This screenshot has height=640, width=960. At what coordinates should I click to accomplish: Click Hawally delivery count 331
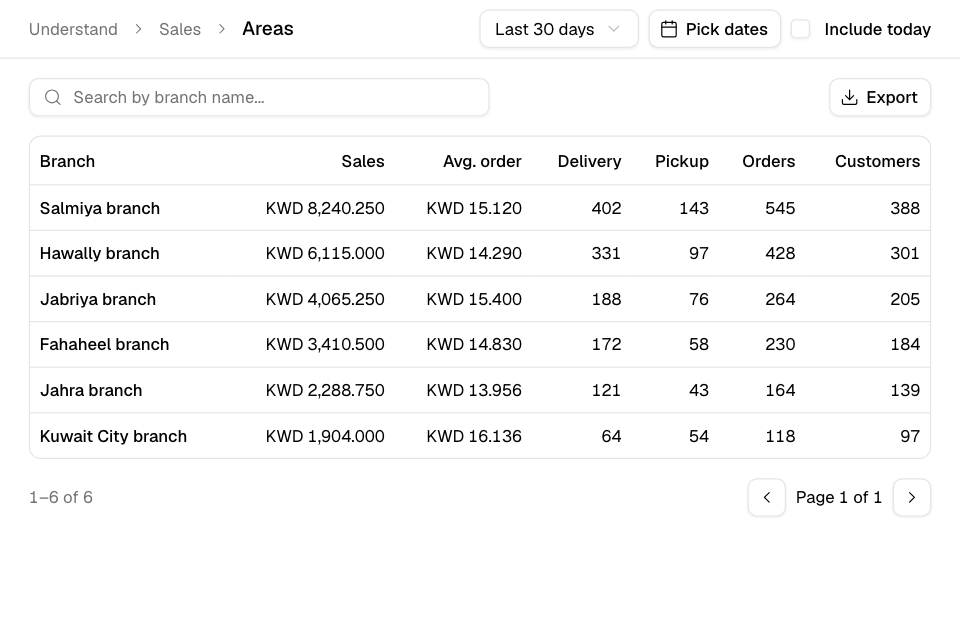coord(606,254)
